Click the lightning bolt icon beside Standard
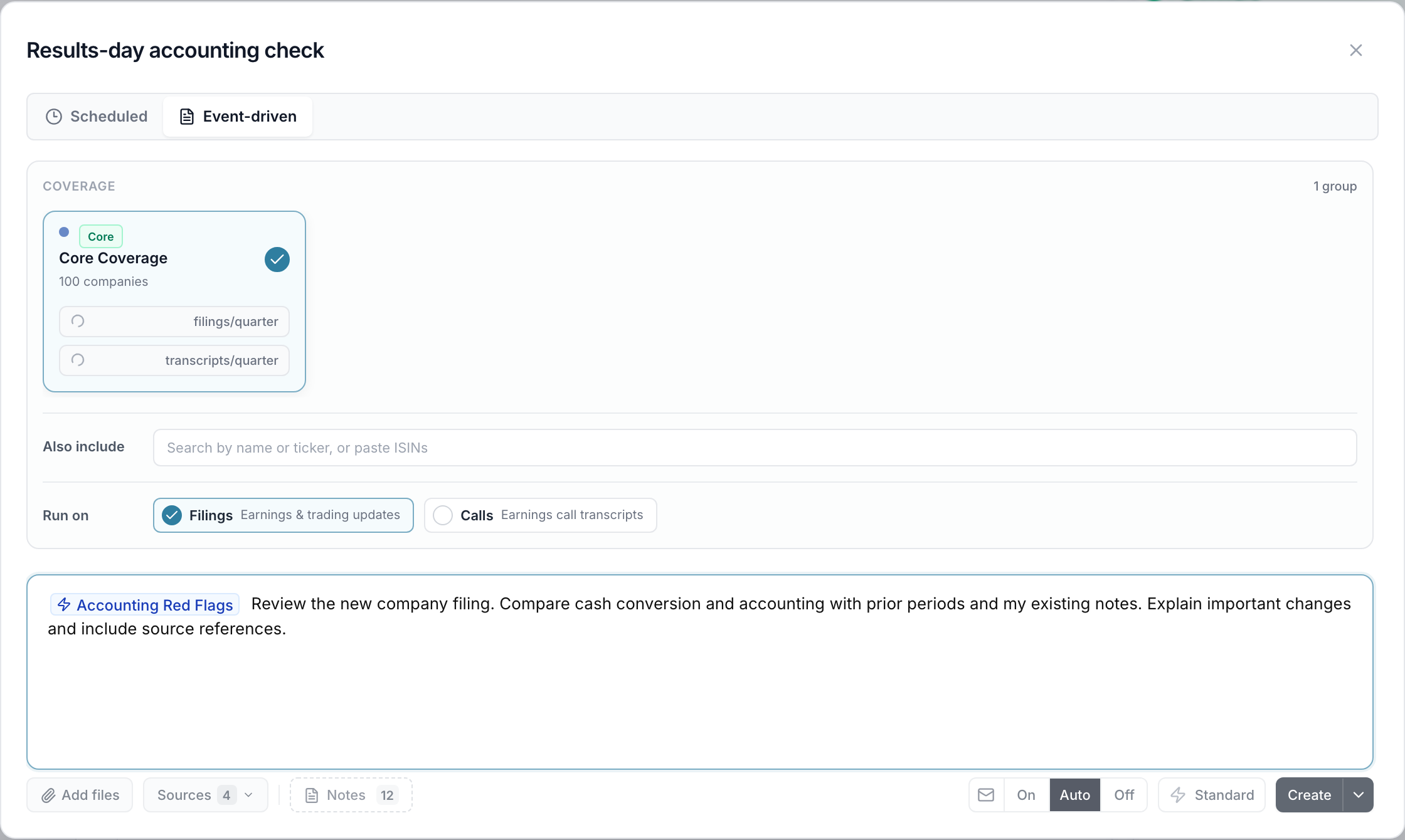 click(1178, 795)
